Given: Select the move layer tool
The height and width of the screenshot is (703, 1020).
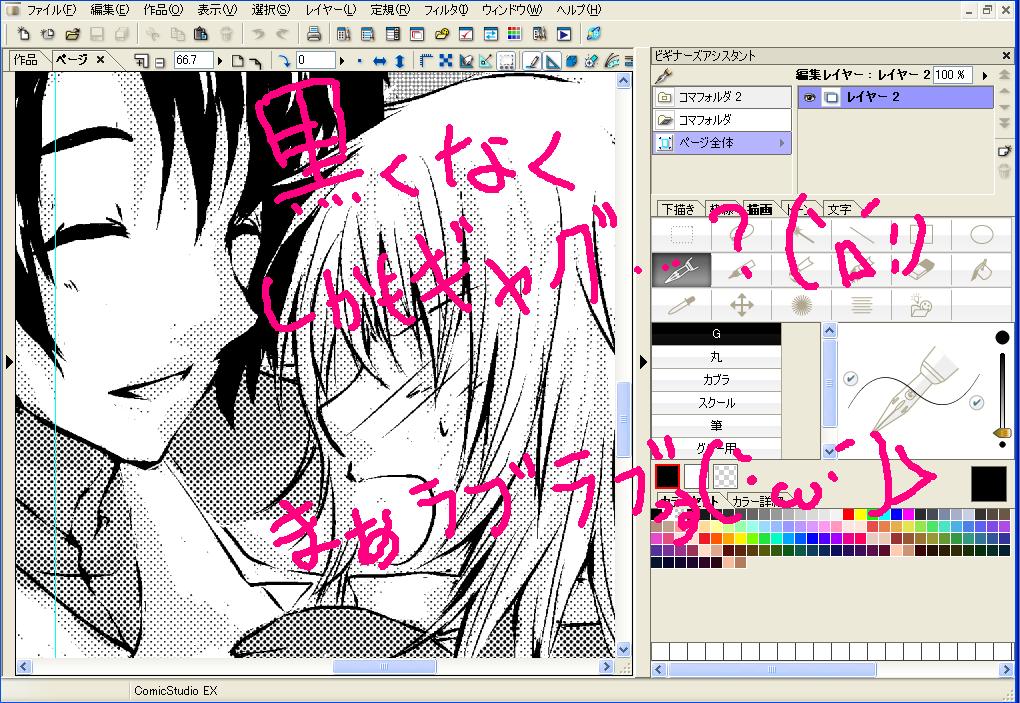Looking at the screenshot, I should tap(742, 304).
